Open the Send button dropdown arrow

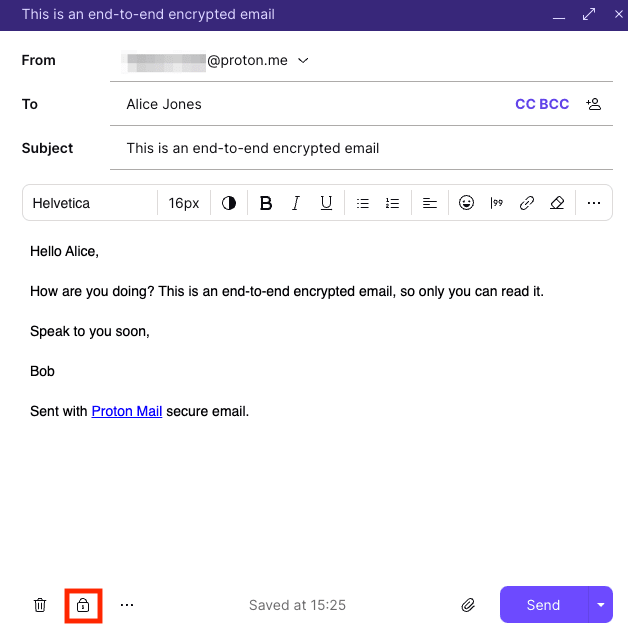601,605
